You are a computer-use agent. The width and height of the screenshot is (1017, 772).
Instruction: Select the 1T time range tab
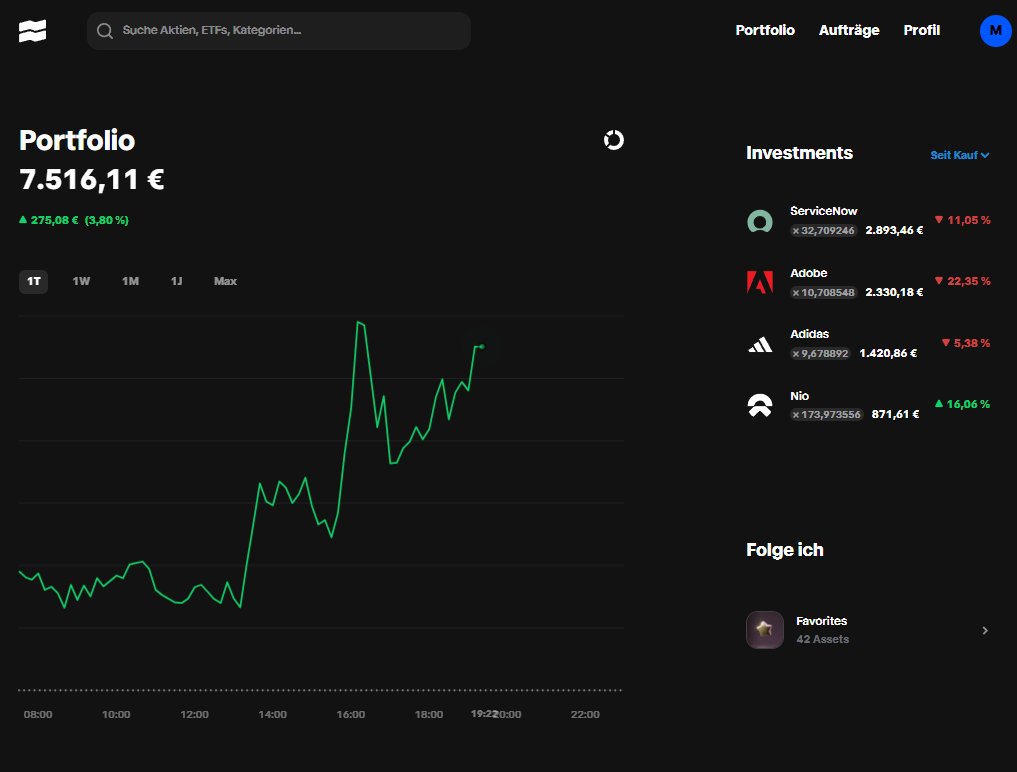33,281
